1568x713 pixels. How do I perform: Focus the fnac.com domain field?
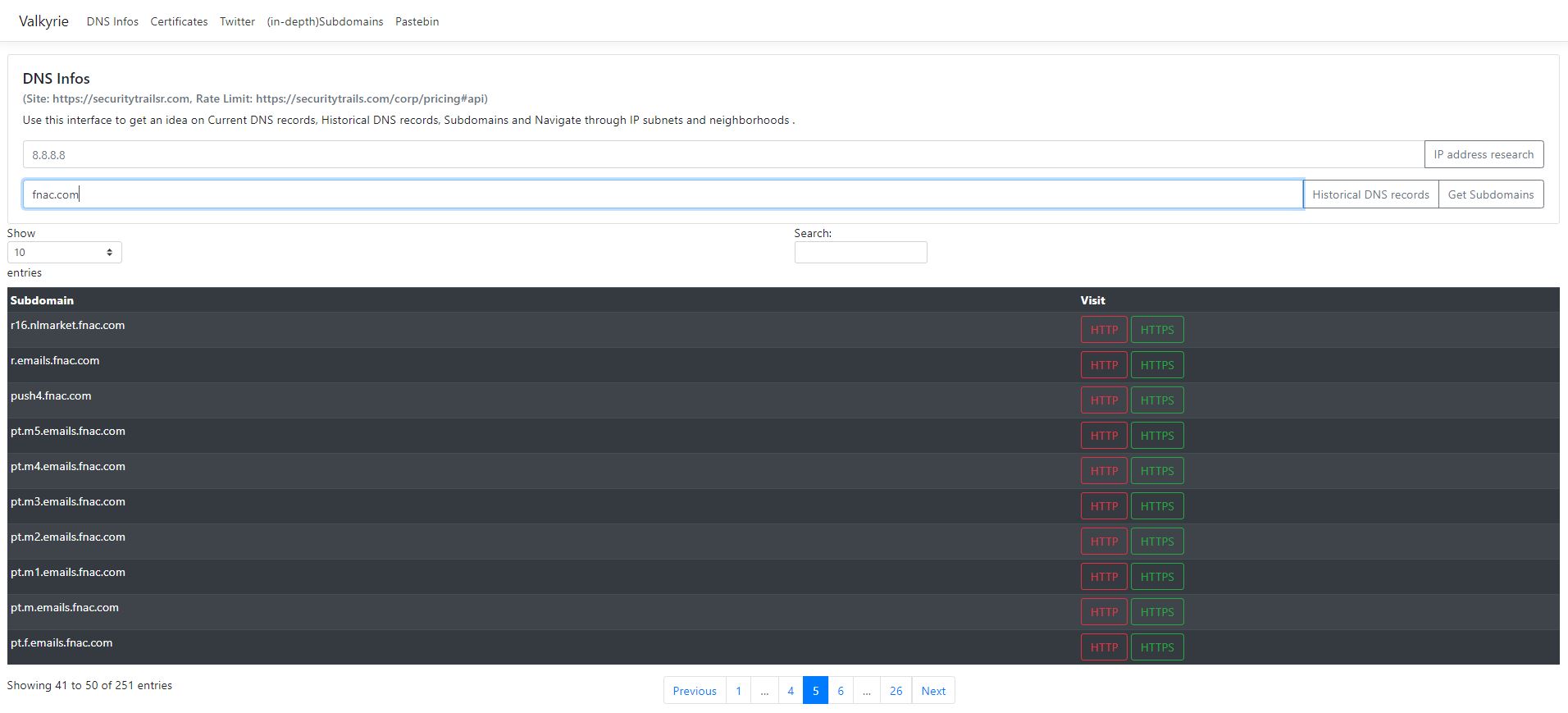[663, 194]
